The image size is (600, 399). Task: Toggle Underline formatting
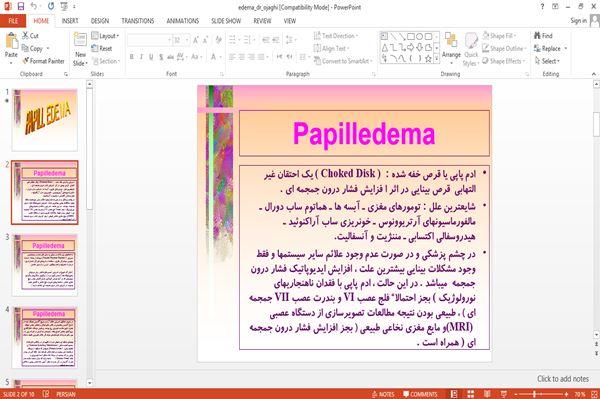(151, 57)
